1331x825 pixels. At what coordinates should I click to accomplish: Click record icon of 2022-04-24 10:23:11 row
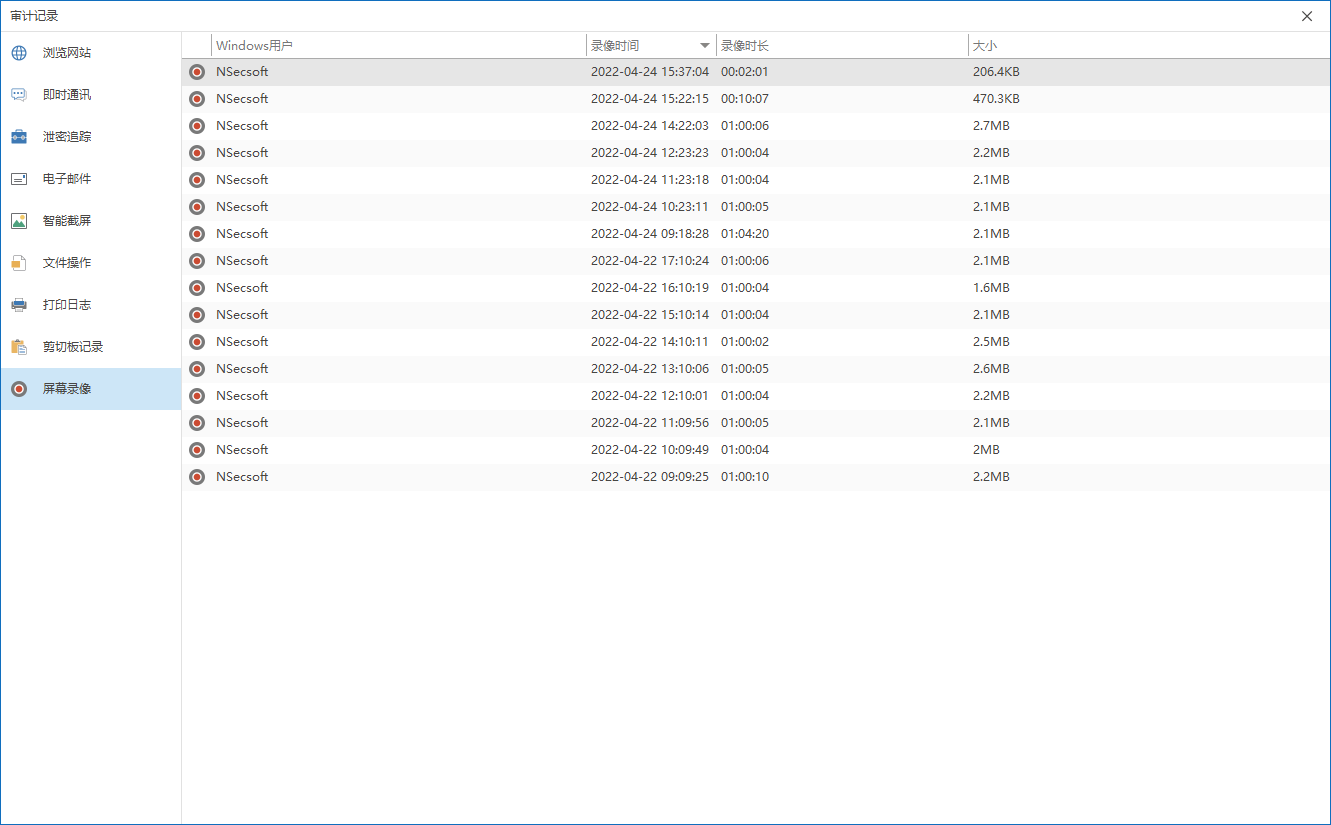pos(197,207)
